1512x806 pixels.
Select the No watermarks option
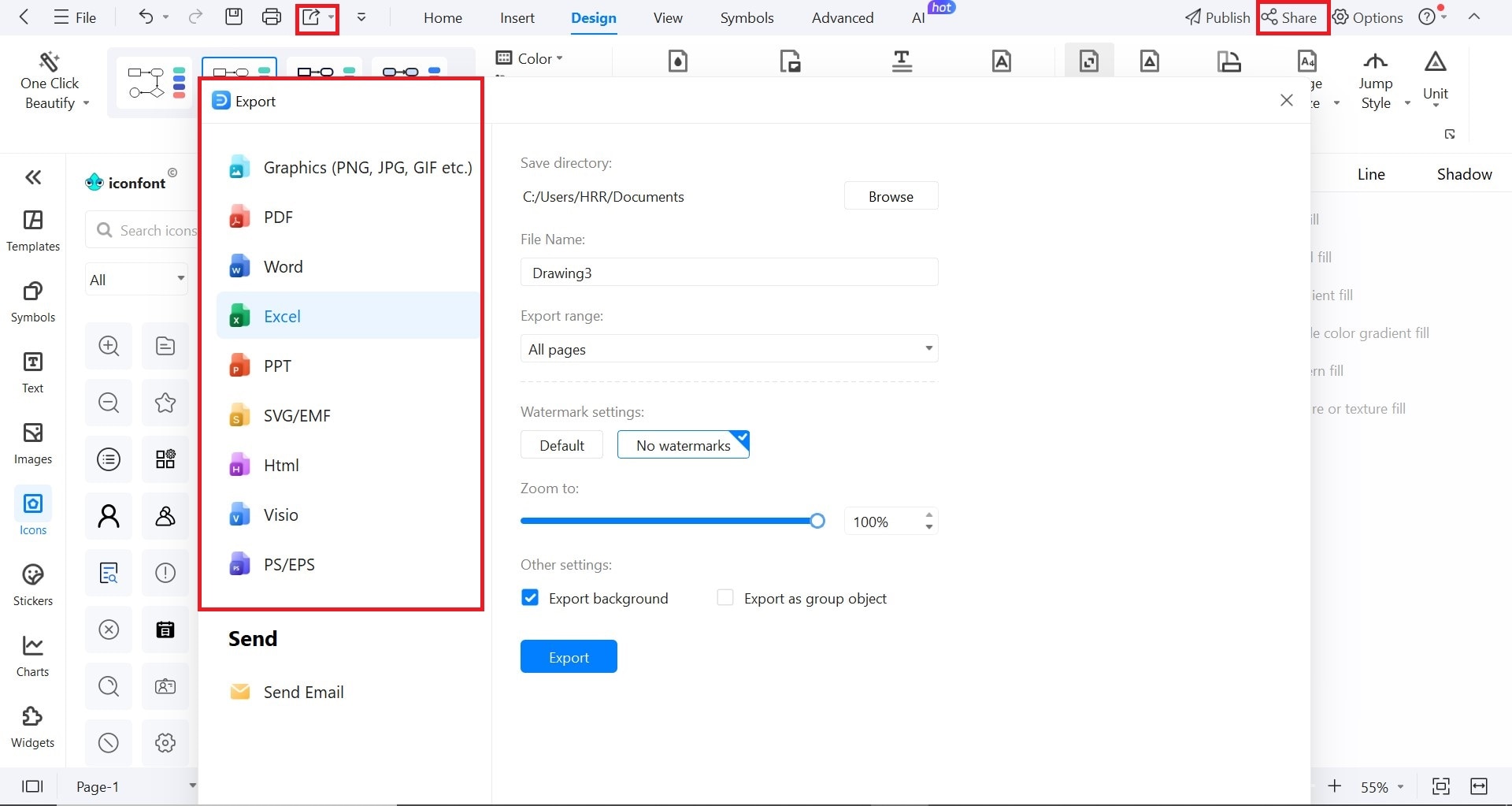pos(684,445)
